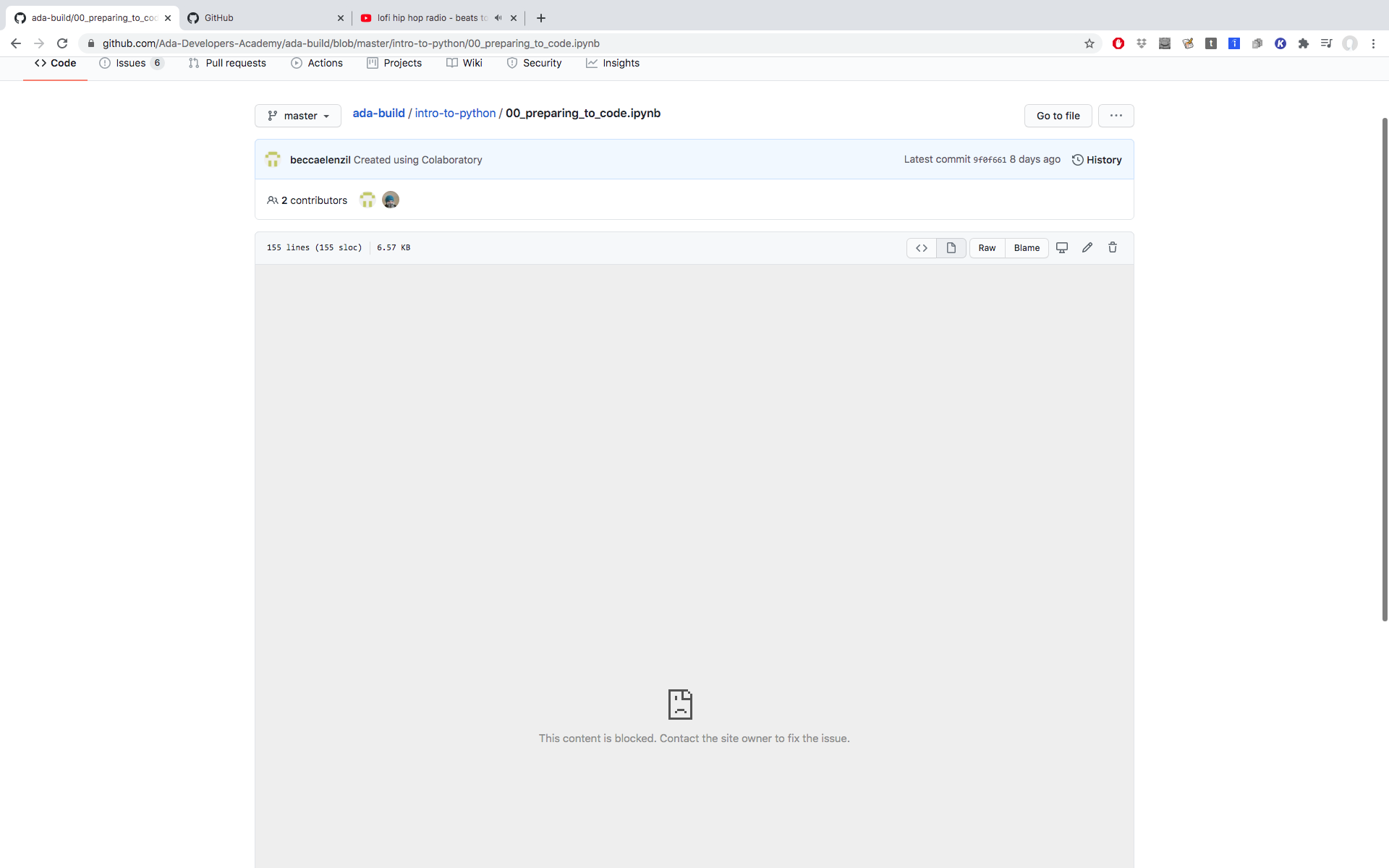The width and height of the screenshot is (1389, 868).
Task: Toggle Blame view for the file
Action: pos(1026,247)
